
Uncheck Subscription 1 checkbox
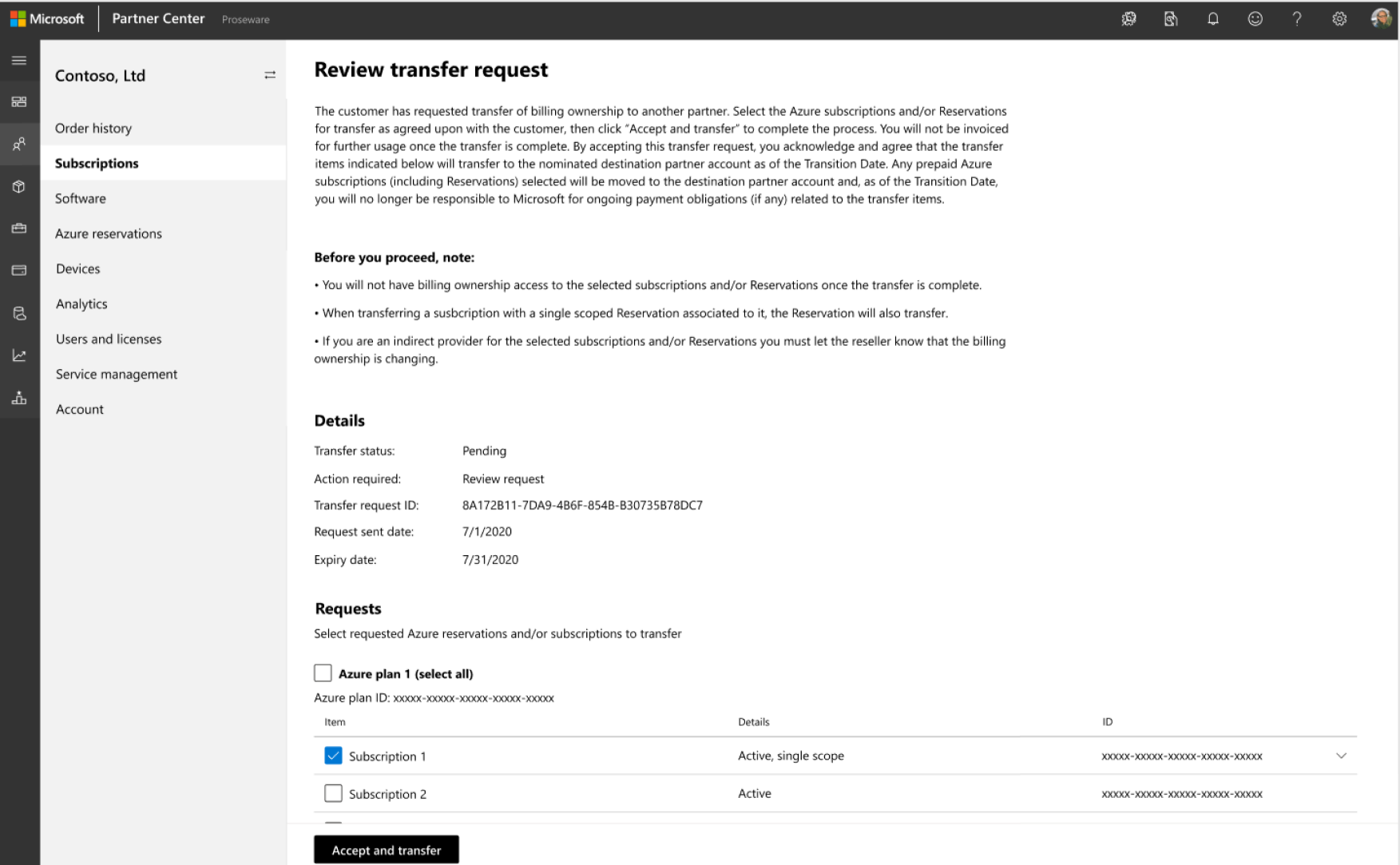click(x=333, y=756)
